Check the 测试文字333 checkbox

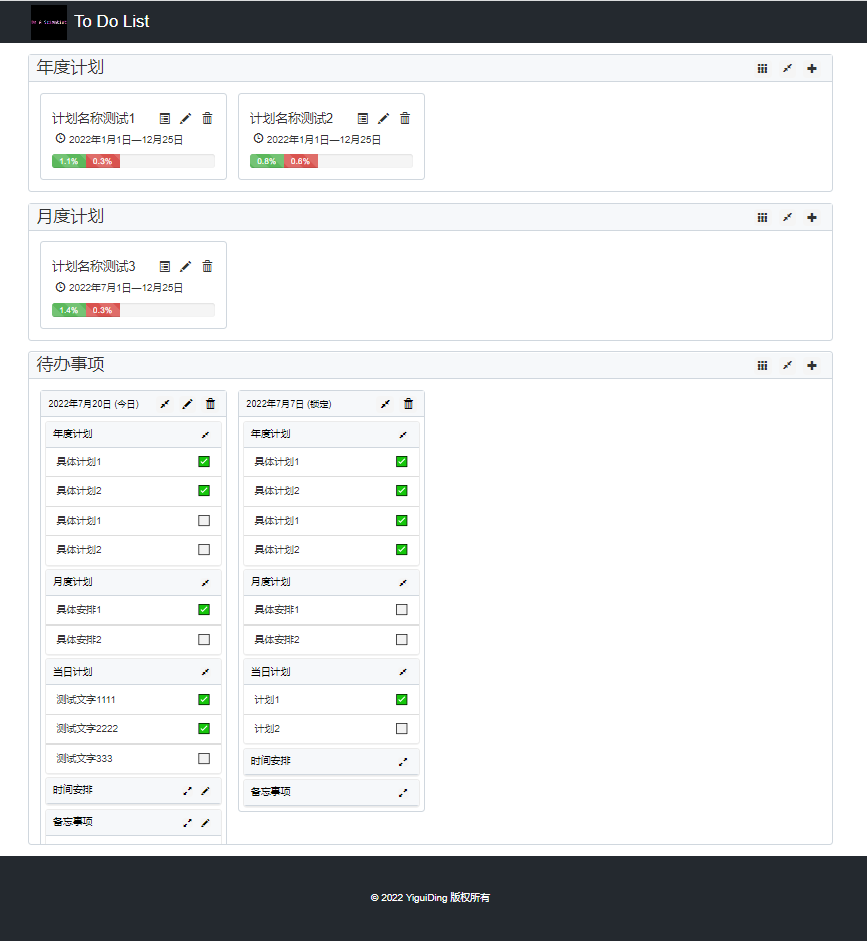204,759
